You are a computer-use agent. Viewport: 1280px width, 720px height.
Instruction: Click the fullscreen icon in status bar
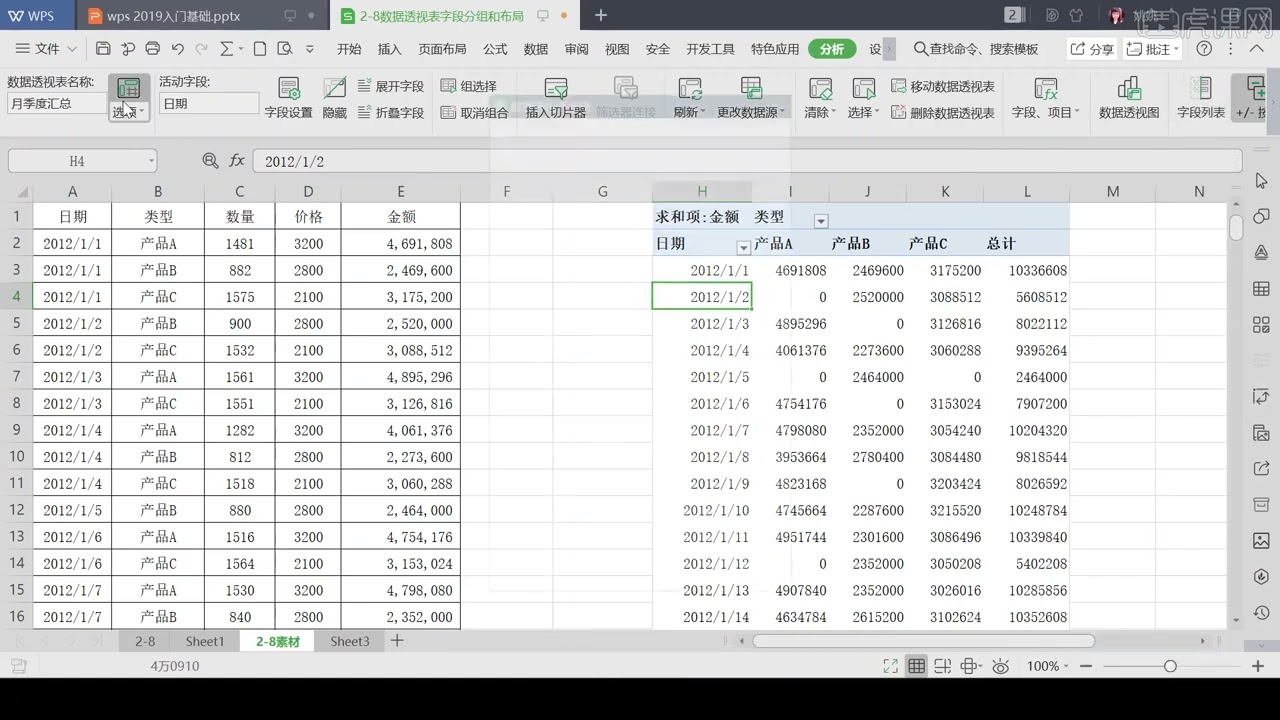(x=891, y=666)
